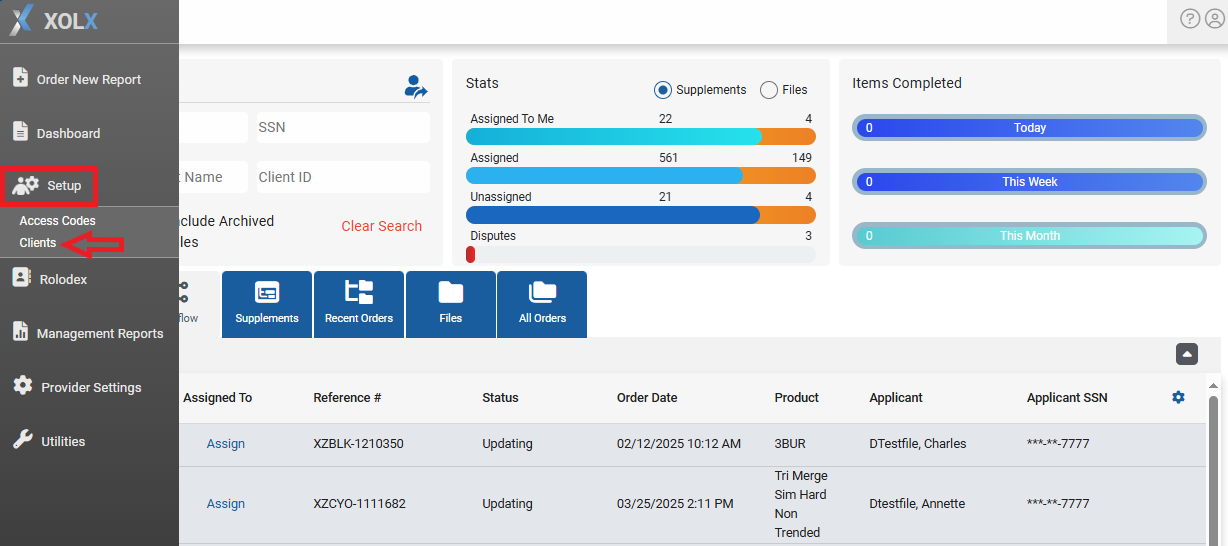Click order date 02/12/2025 10:12 AM

coord(679,444)
